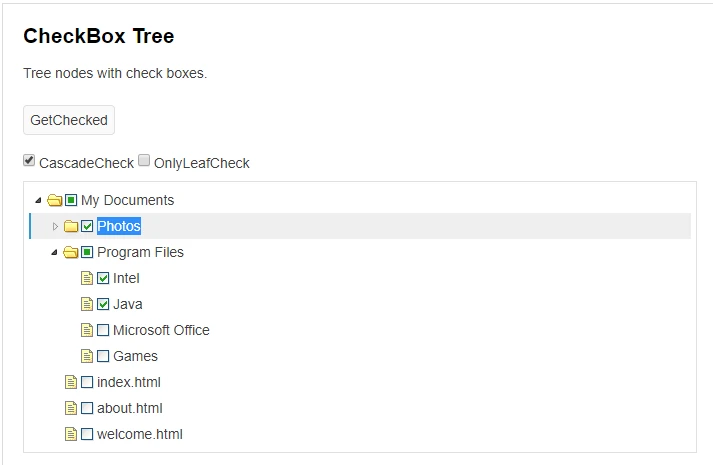713x465 pixels.
Task: Select the about.html tree item
Action: click(130, 408)
